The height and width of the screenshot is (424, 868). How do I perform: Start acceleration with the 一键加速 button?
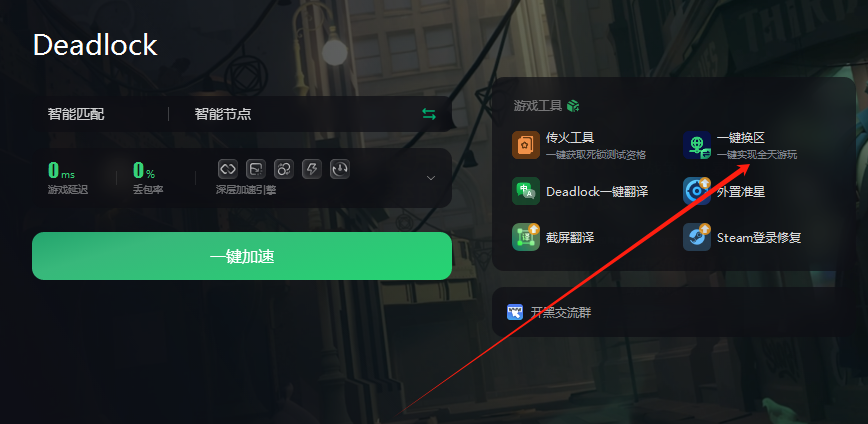242,256
